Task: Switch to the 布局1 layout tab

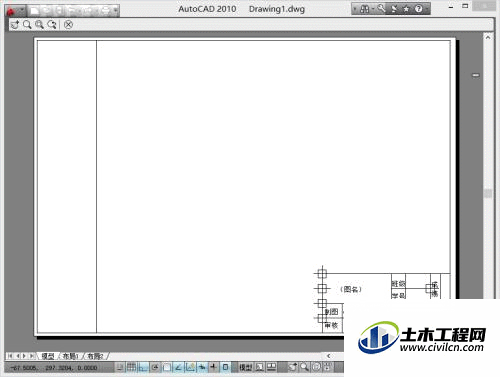Action: pos(70,356)
